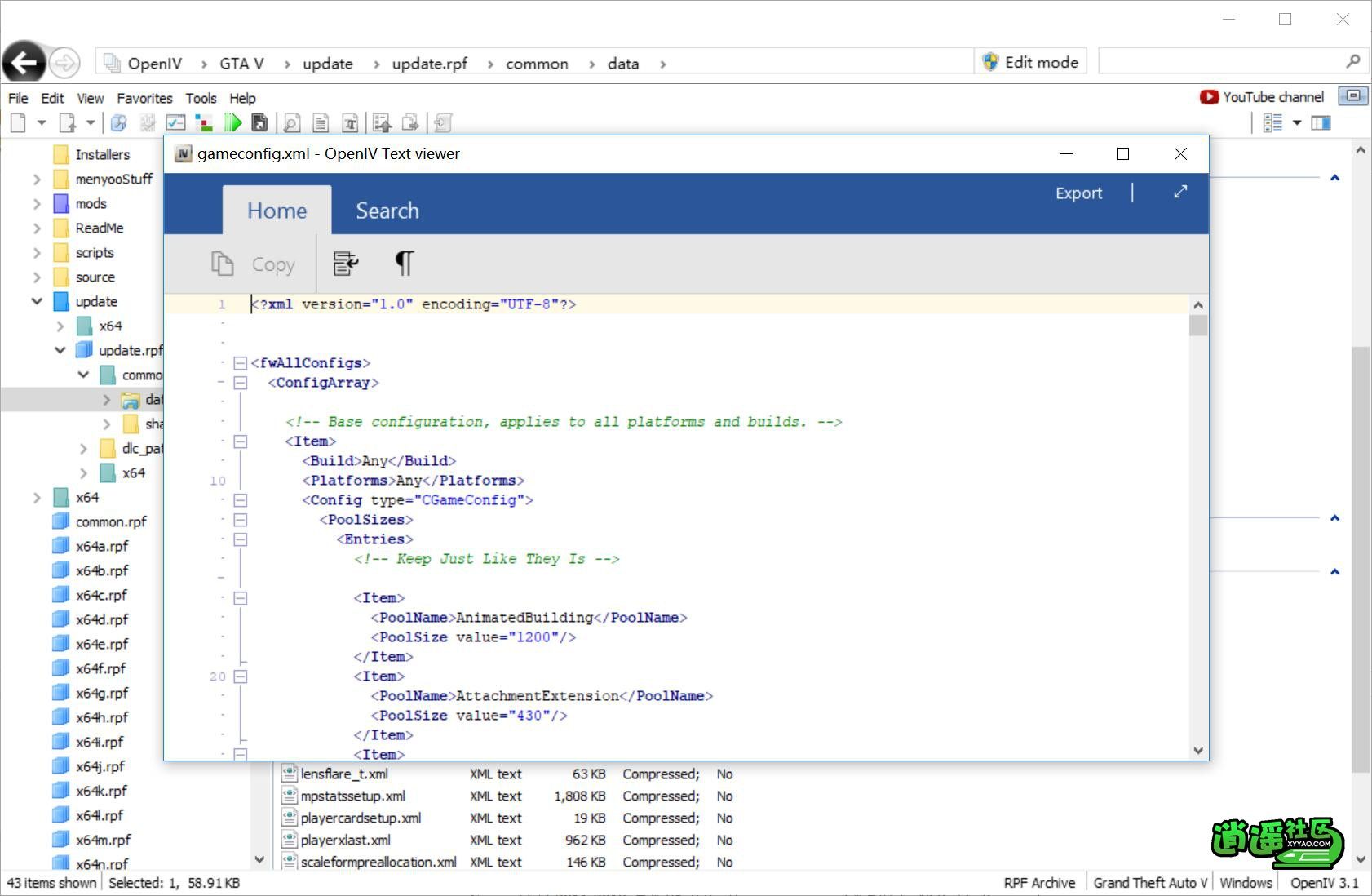
Task: Click the green play arrow toolbar icon
Action: (x=232, y=123)
